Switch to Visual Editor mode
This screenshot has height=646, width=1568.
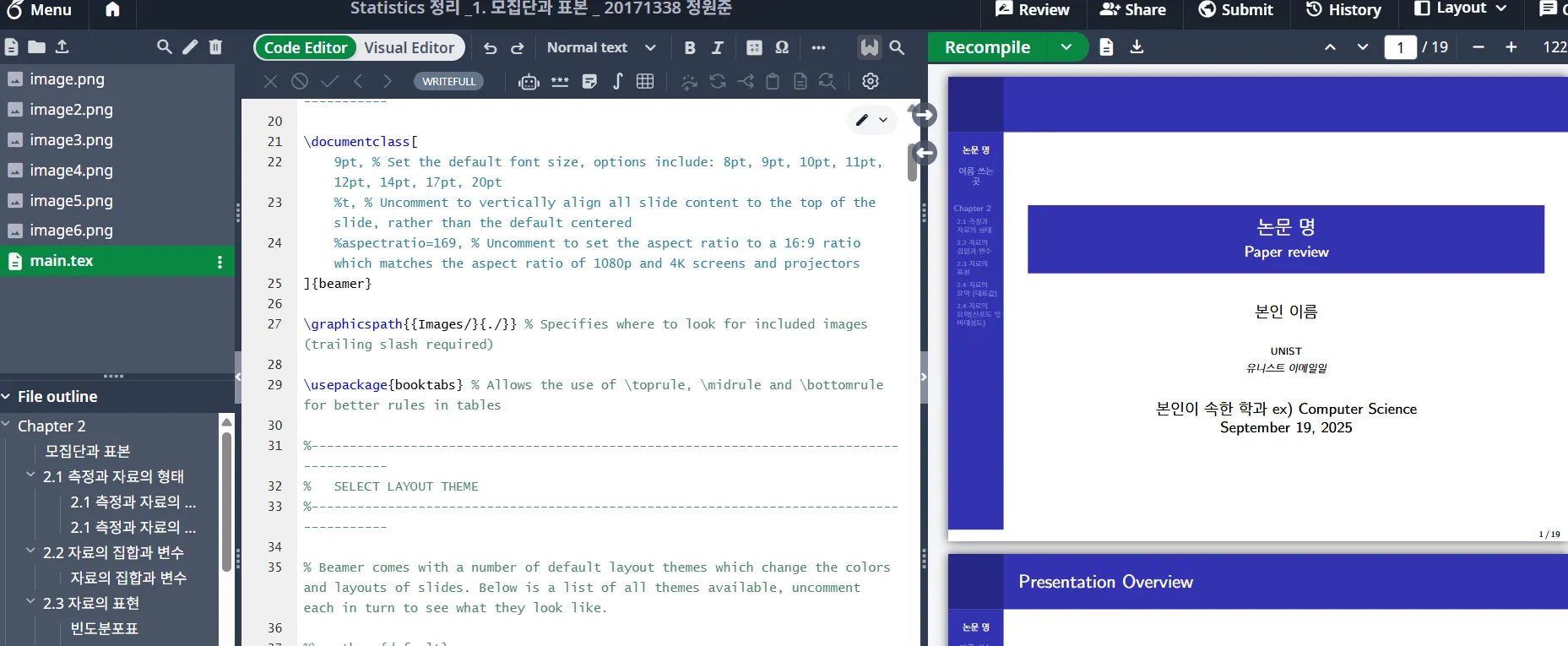coord(410,48)
